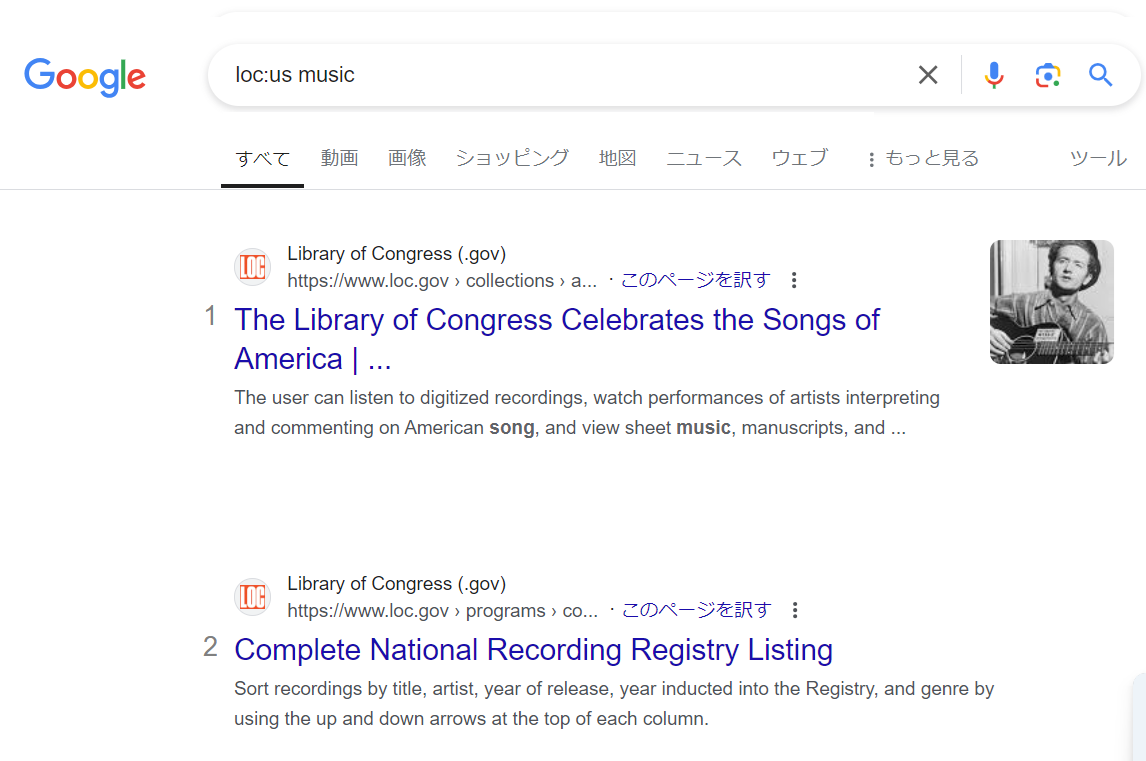The width and height of the screenshot is (1146, 761).
Task: Open three-dot menu of second result
Action: (x=794, y=610)
